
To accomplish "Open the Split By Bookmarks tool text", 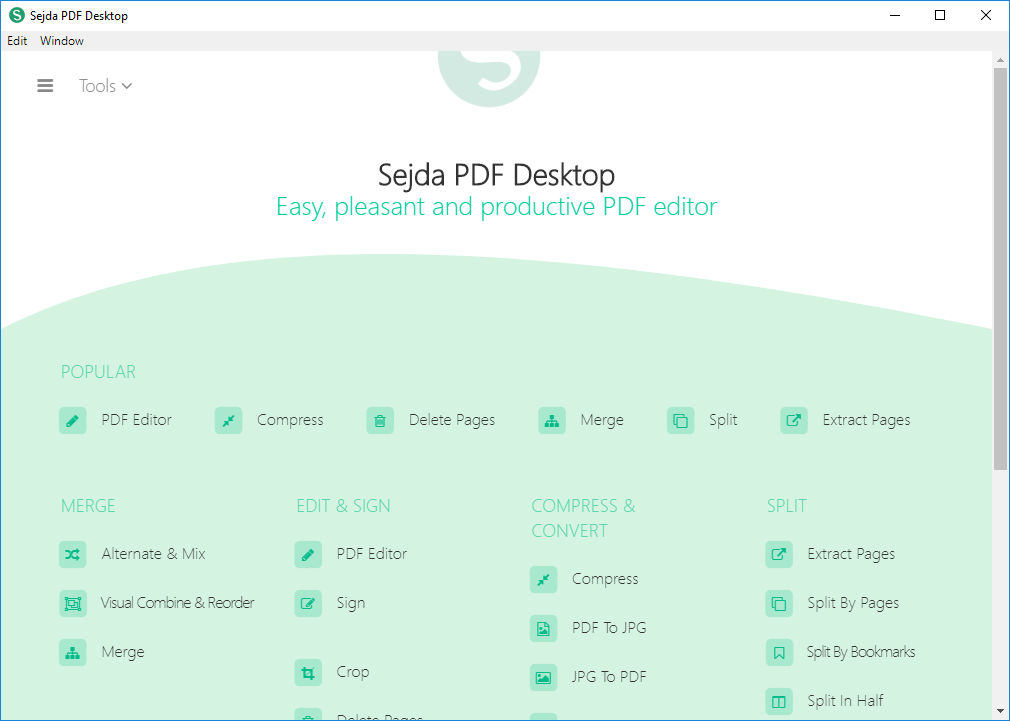I will pos(861,652).
